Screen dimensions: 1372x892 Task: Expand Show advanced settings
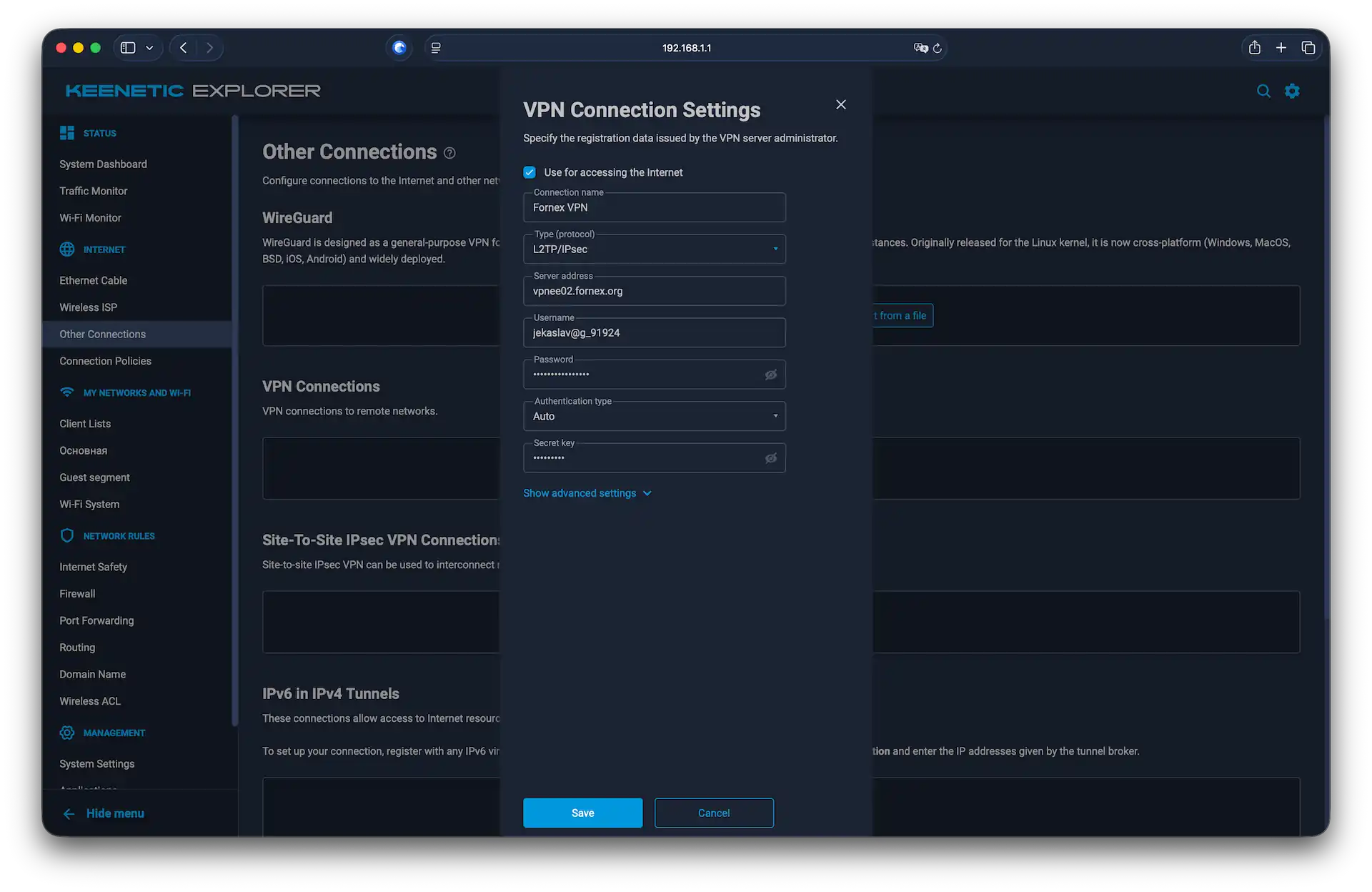pyautogui.click(x=587, y=493)
